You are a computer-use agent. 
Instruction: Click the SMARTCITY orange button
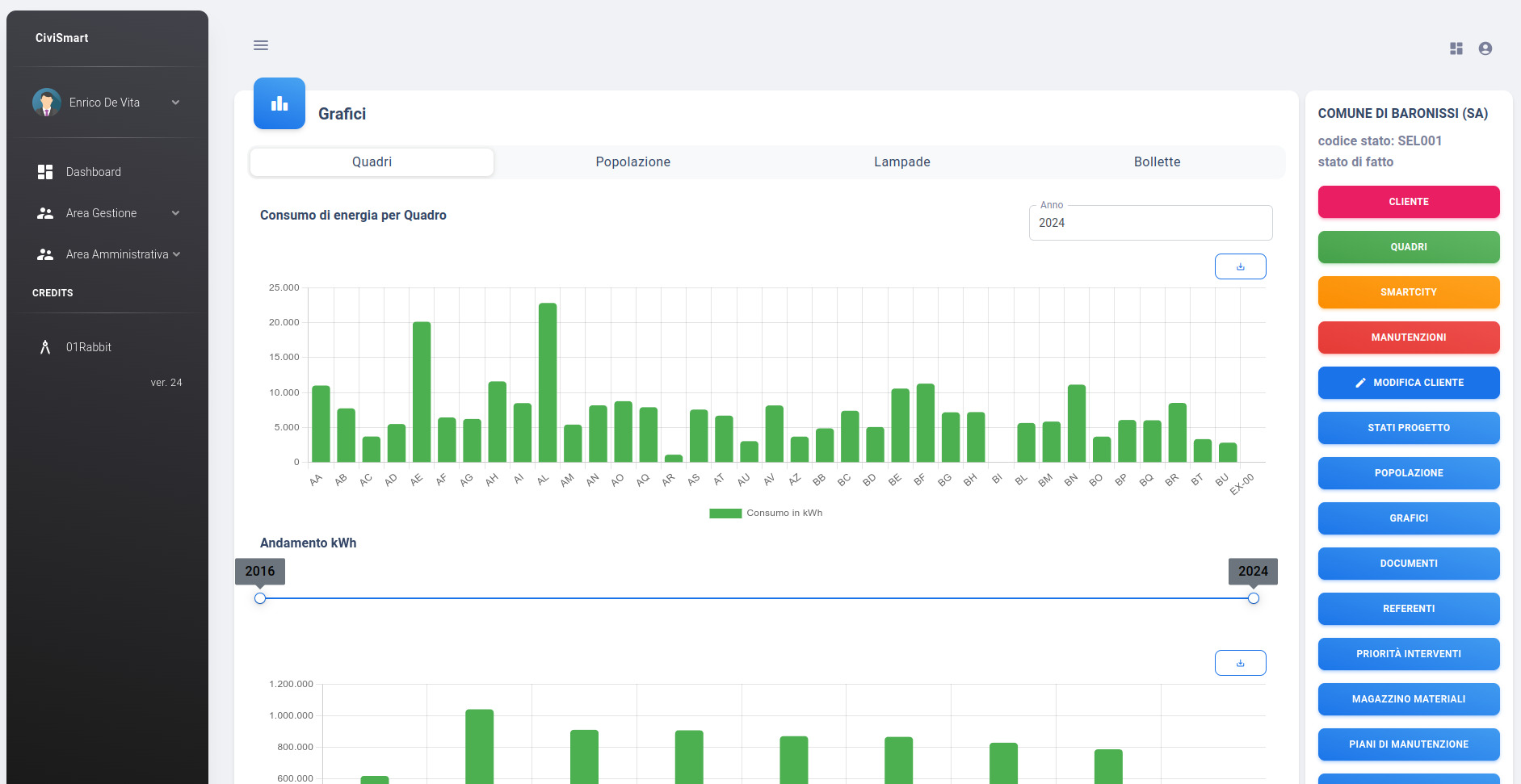[x=1409, y=292]
